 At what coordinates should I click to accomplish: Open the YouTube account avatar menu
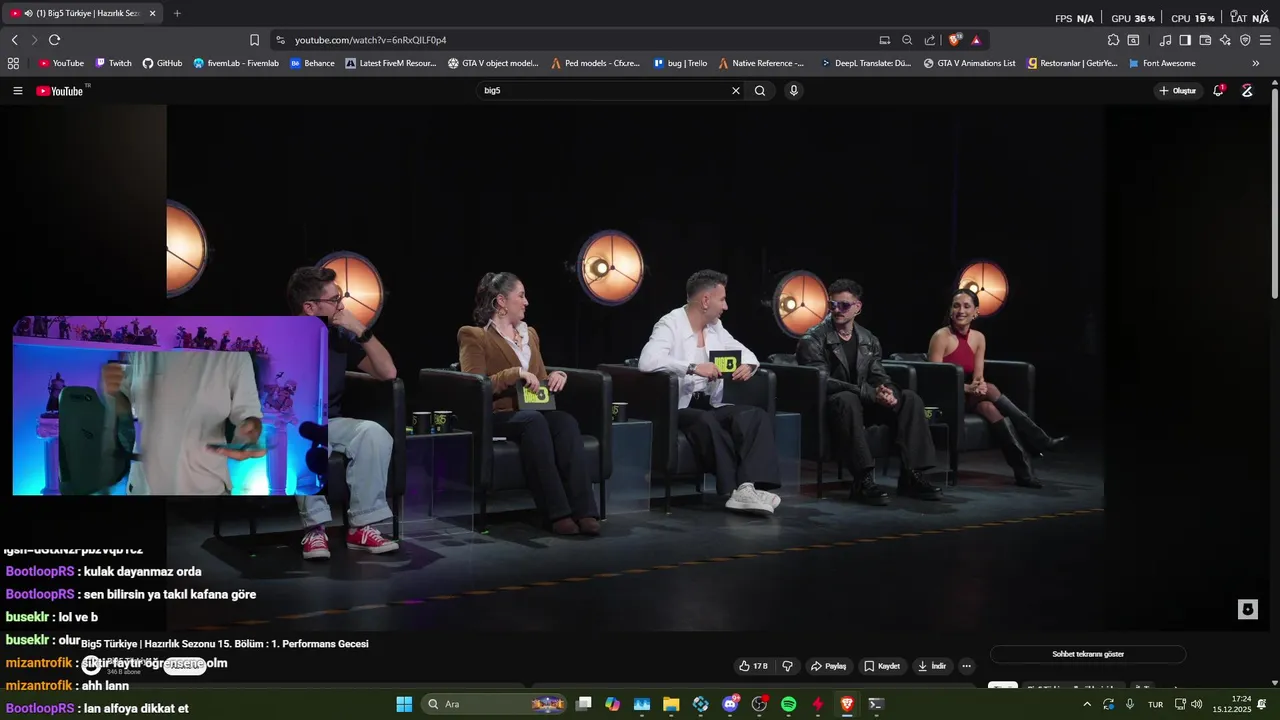[x=1247, y=91]
